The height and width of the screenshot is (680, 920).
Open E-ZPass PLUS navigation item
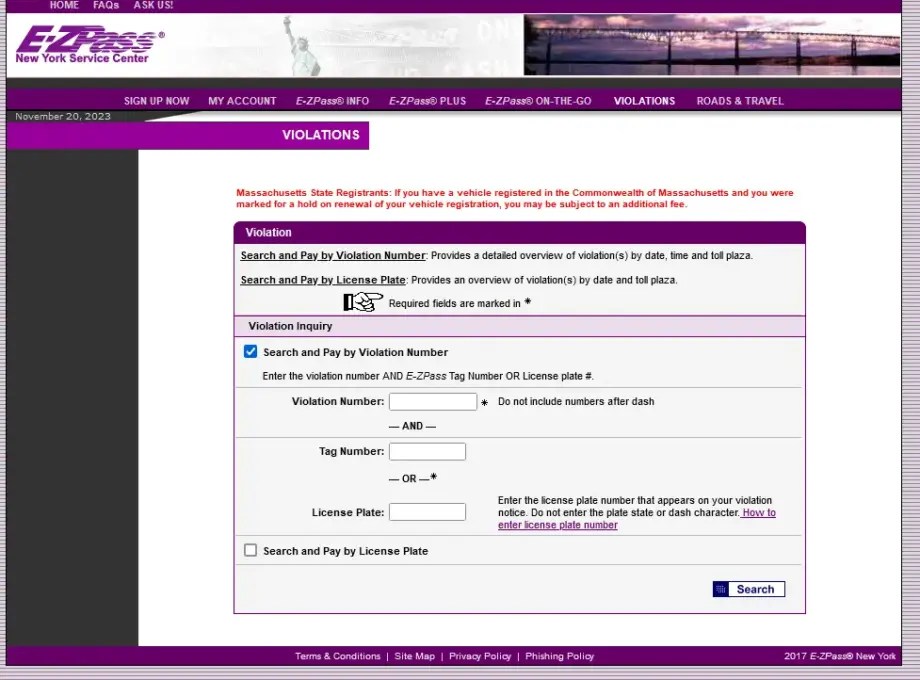[427, 101]
